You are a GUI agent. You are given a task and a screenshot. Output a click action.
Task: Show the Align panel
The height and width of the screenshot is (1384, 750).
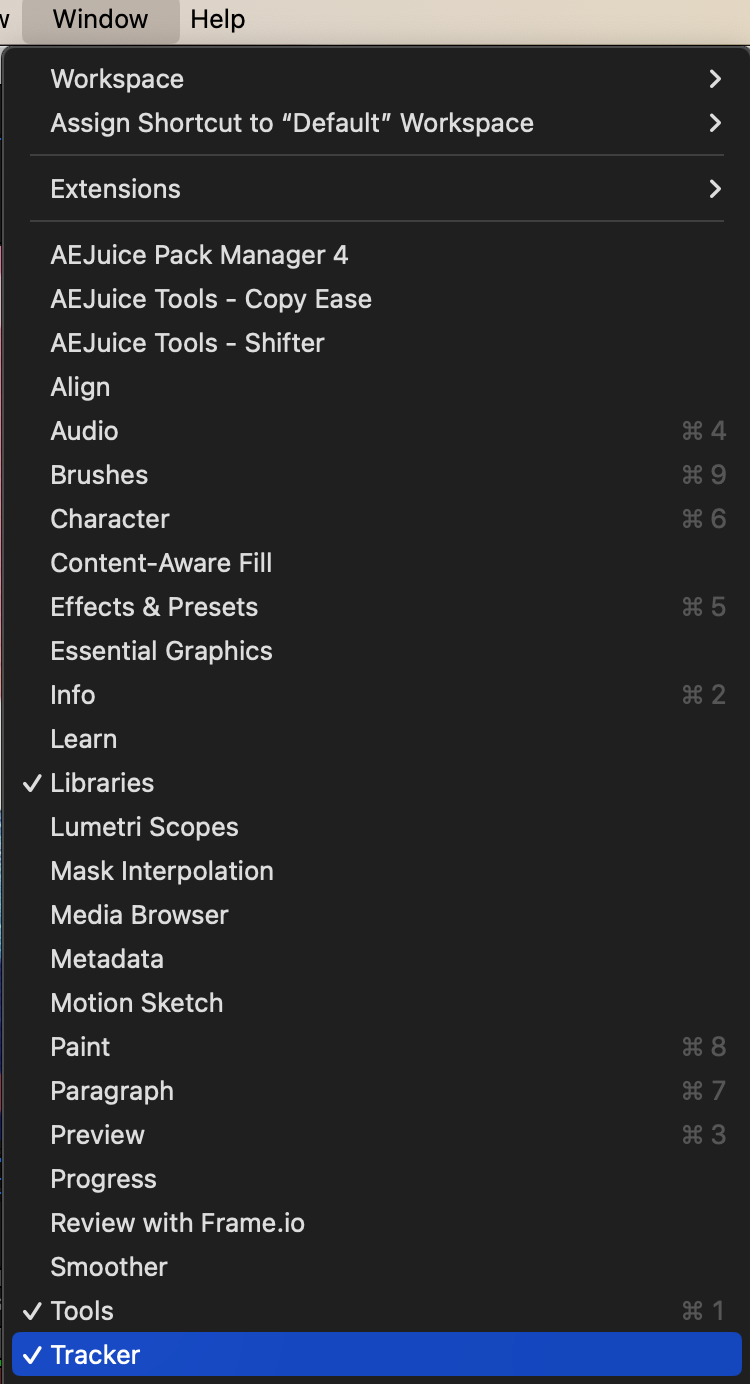[80, 387]
